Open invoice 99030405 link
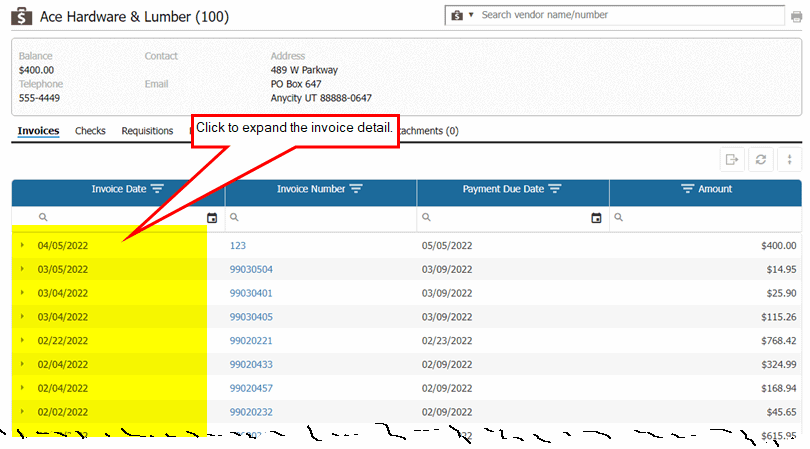Screen dimensions: 810x449 (251, 317)
